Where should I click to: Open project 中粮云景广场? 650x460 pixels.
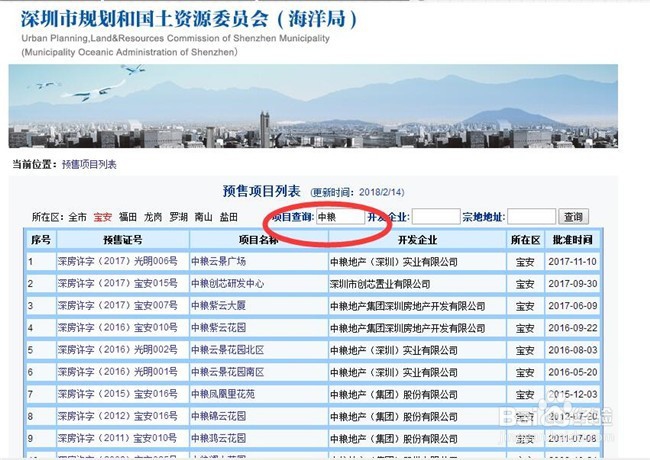(218, 261)
